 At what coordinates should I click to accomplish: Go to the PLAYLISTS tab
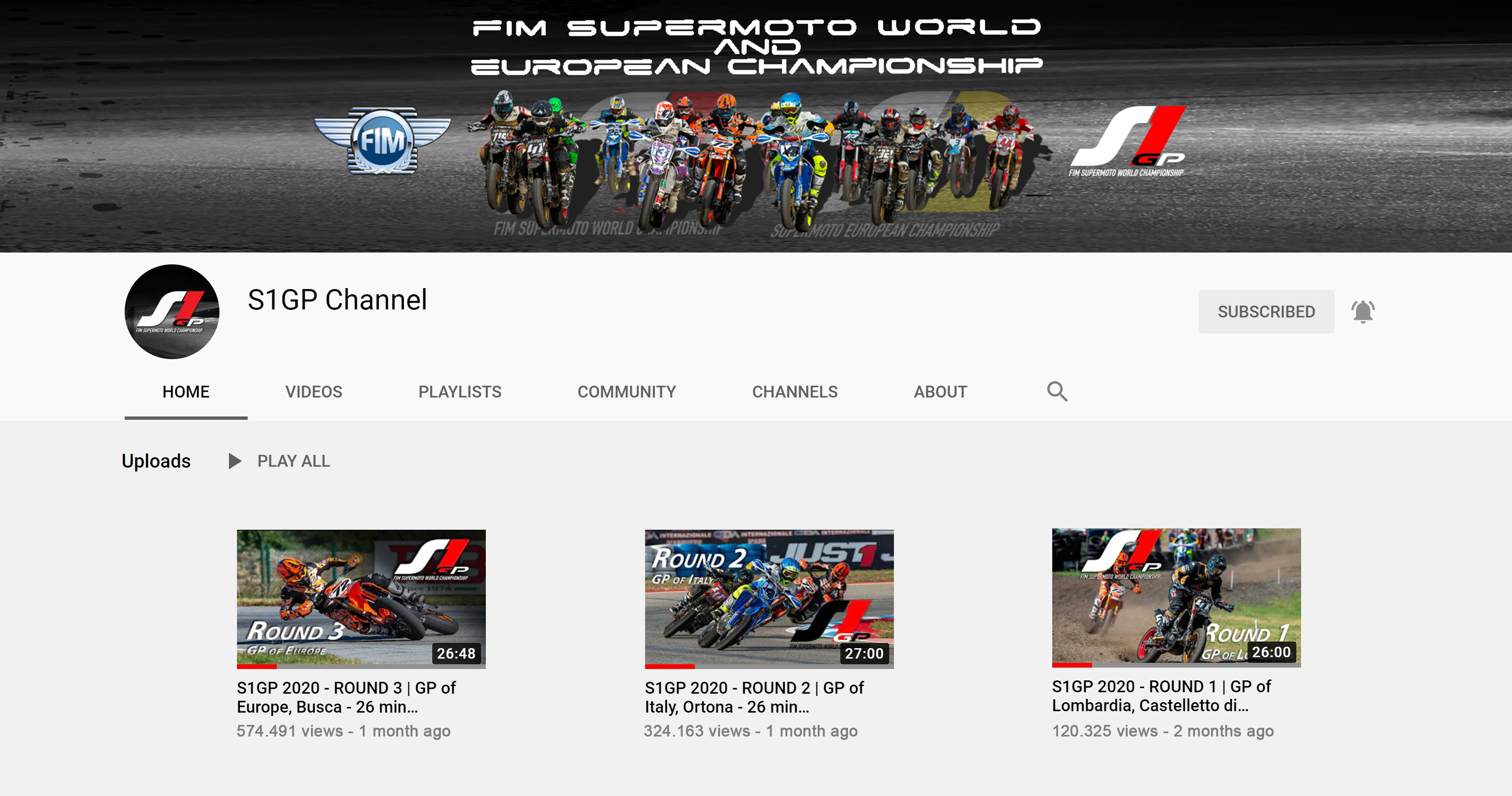[460, 392]
